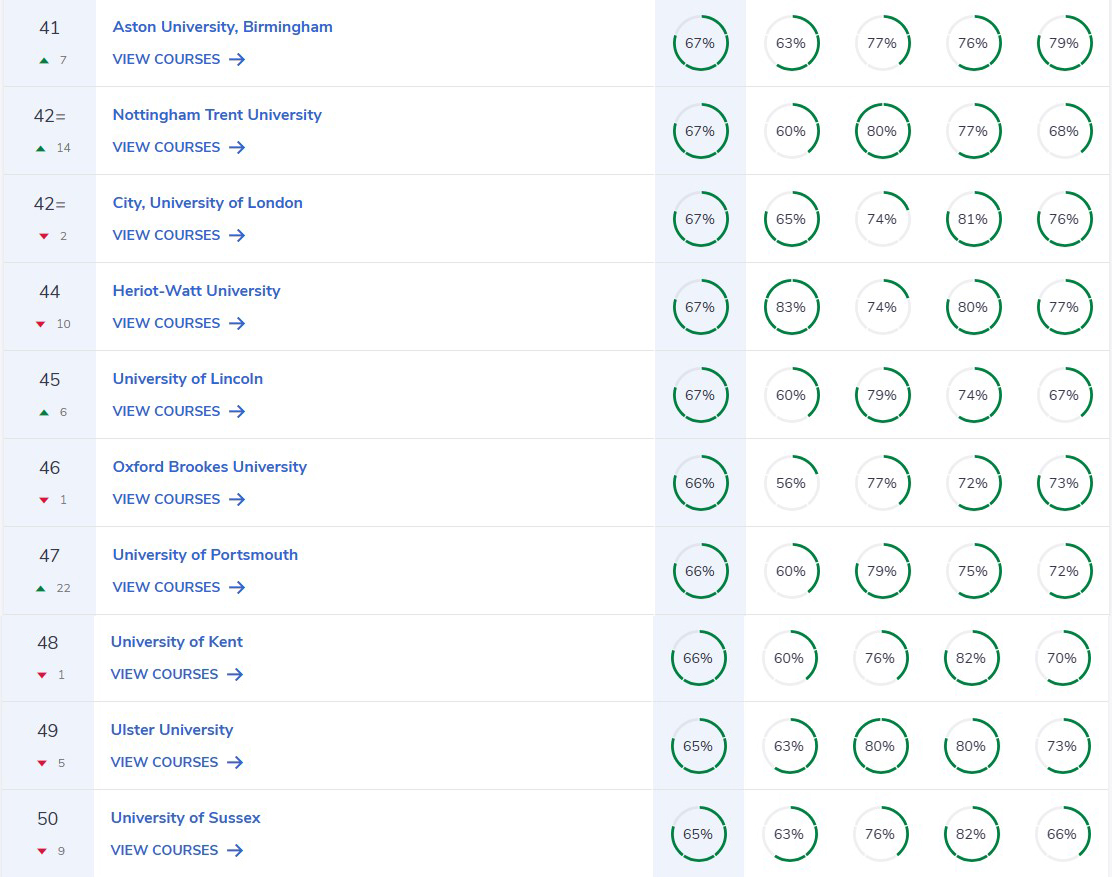The image size is (1112, 887).
Task: Click the red down arrow under rank 44
Action: click(41, 324)
